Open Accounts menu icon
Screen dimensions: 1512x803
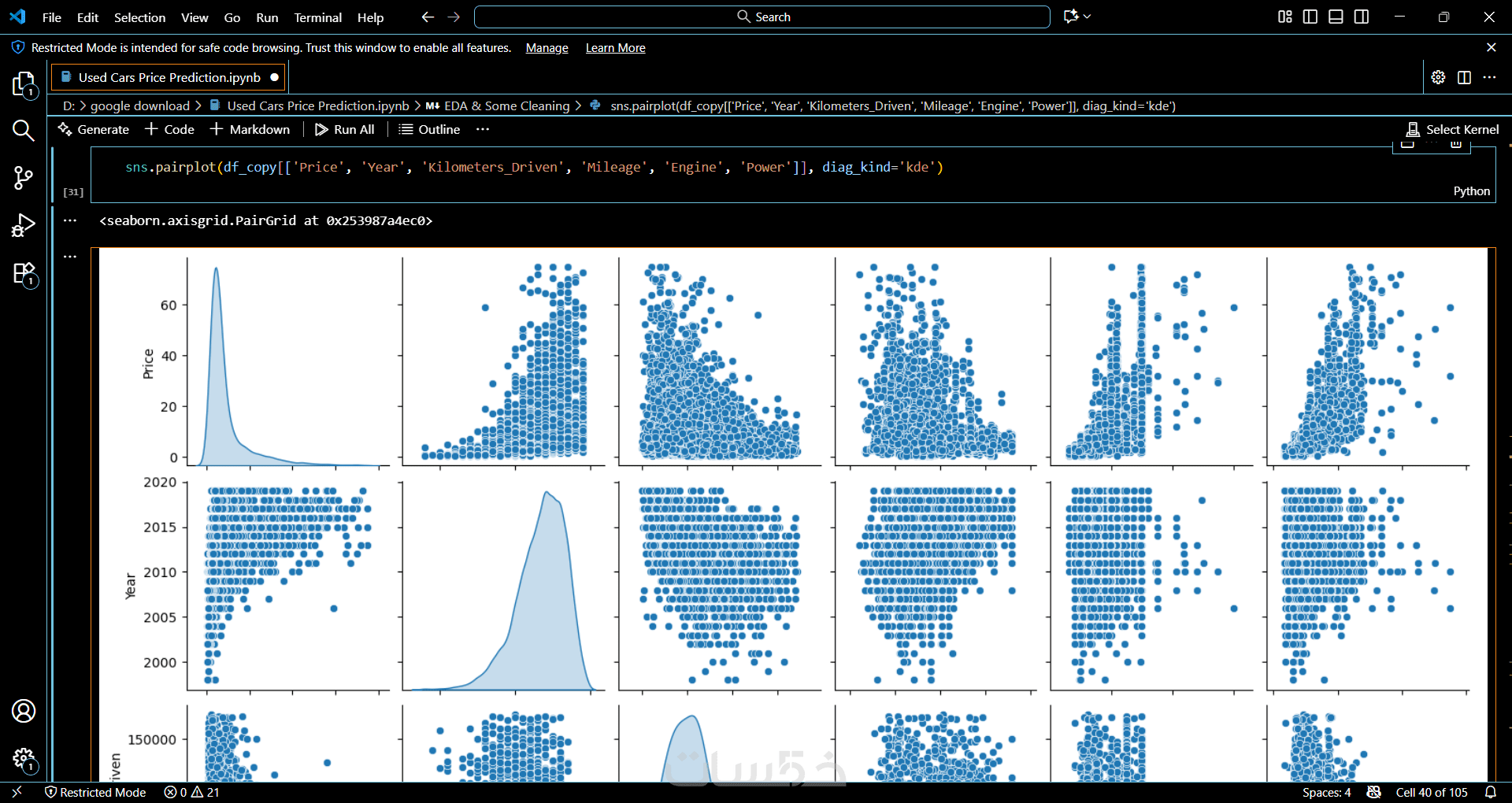[24, 712]
